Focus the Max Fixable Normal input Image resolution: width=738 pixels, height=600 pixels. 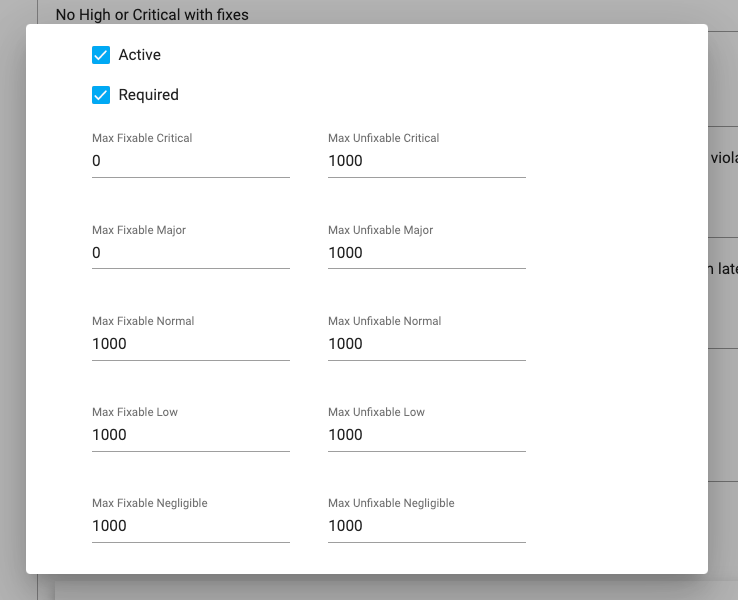point(190,344)
